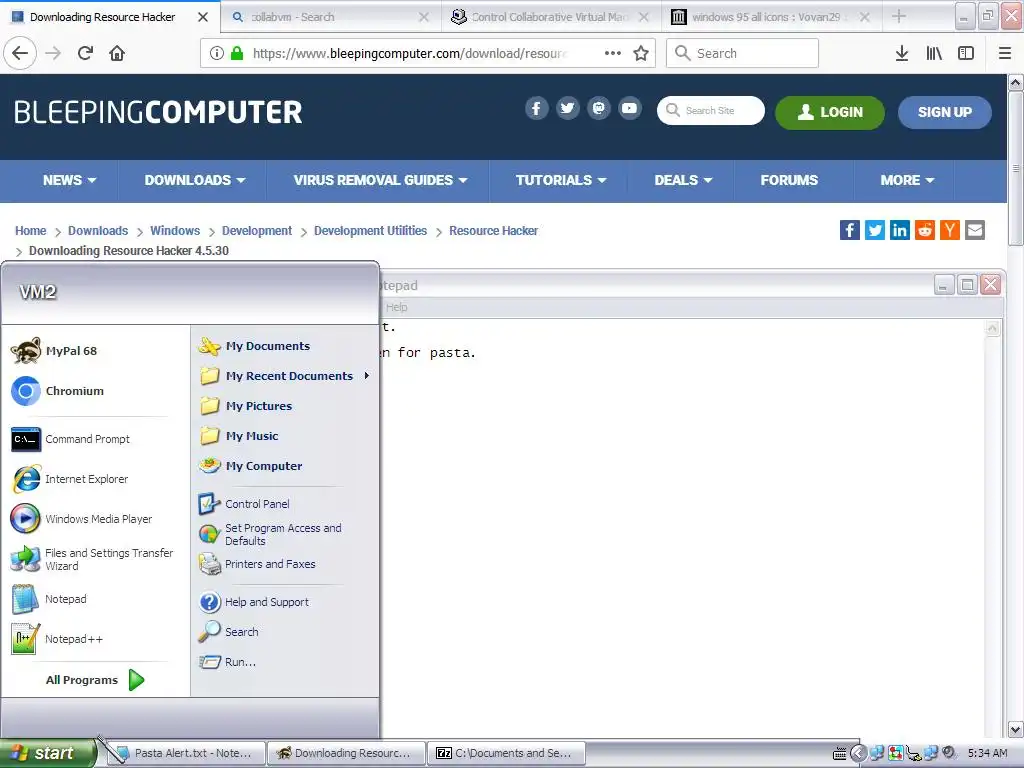Screen dimensions: 1024x768
Task: Open Control Panel
Action: point(244,504)
